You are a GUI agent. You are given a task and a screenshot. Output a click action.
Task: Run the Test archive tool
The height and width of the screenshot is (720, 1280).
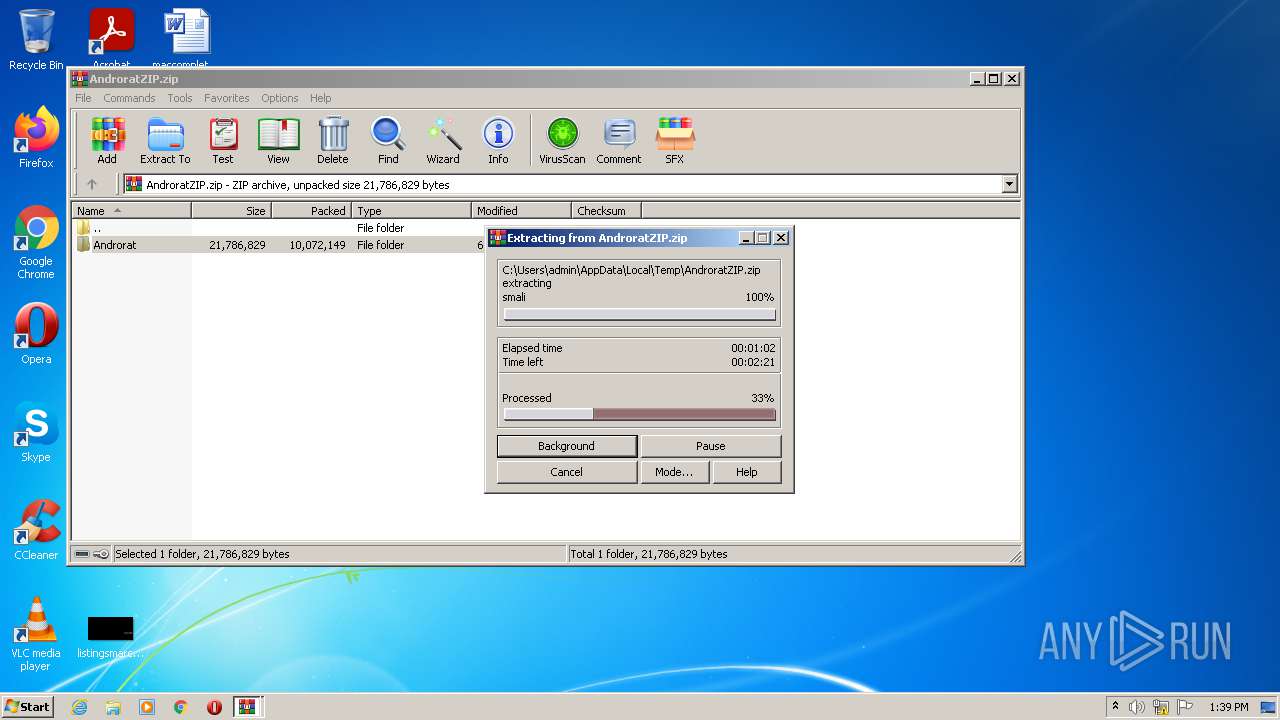pos(223,140)
